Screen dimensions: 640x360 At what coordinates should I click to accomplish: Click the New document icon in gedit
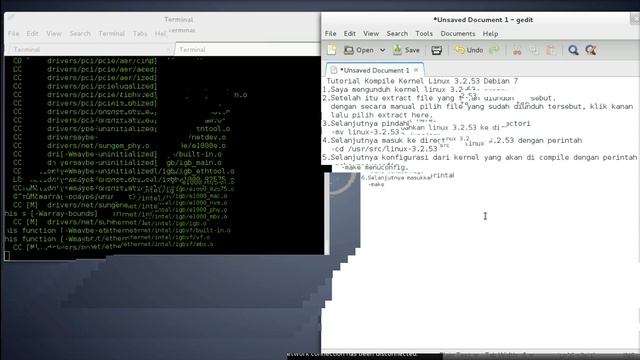(332, 50)
